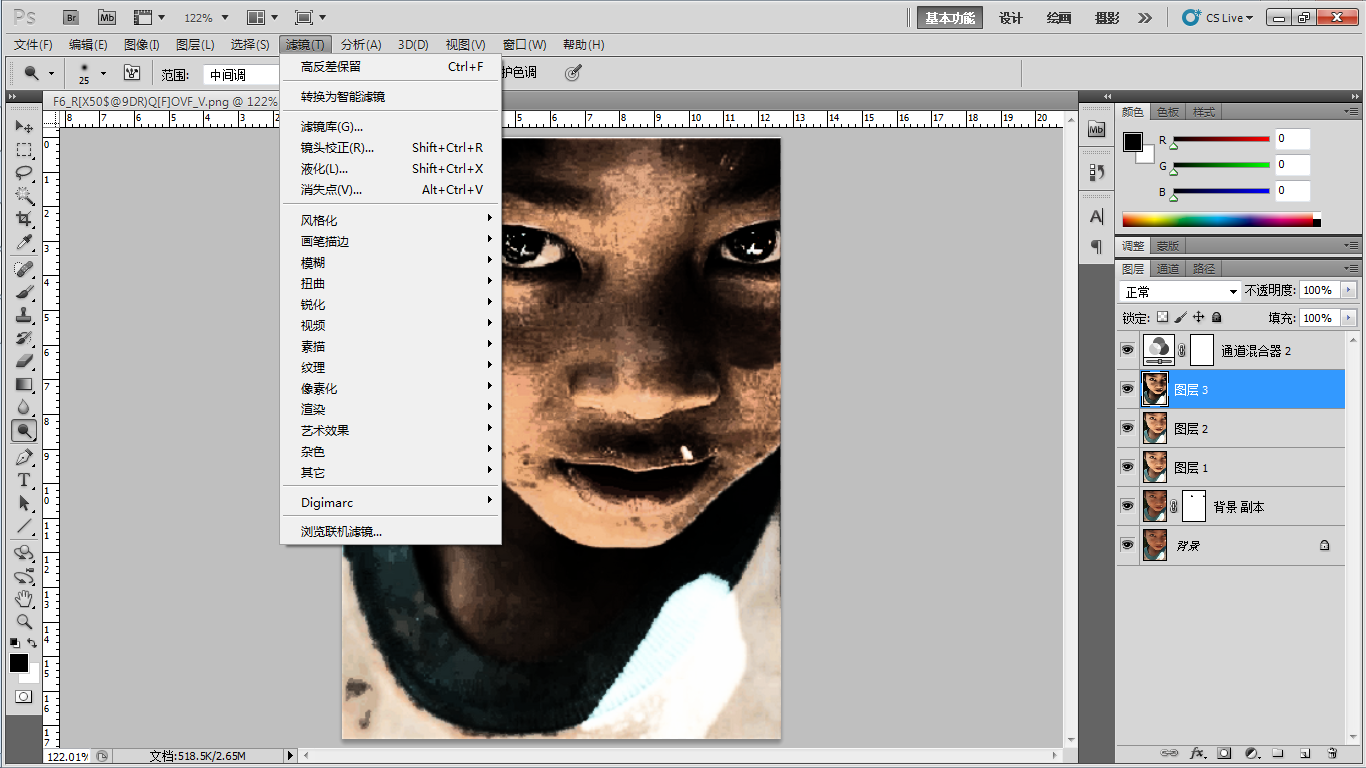
Task: Switch to 设计 workspace
Action: 1011,18
